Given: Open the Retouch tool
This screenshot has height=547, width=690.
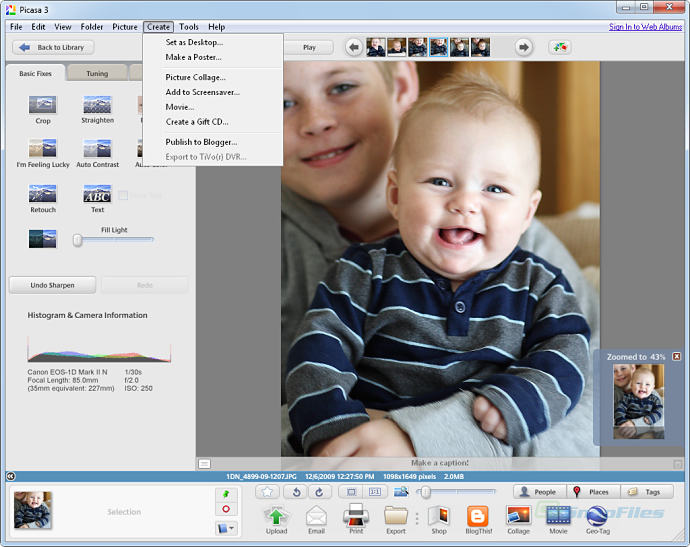Looking at the screenshot, I should pyautogui.click(x=42, y=194).
